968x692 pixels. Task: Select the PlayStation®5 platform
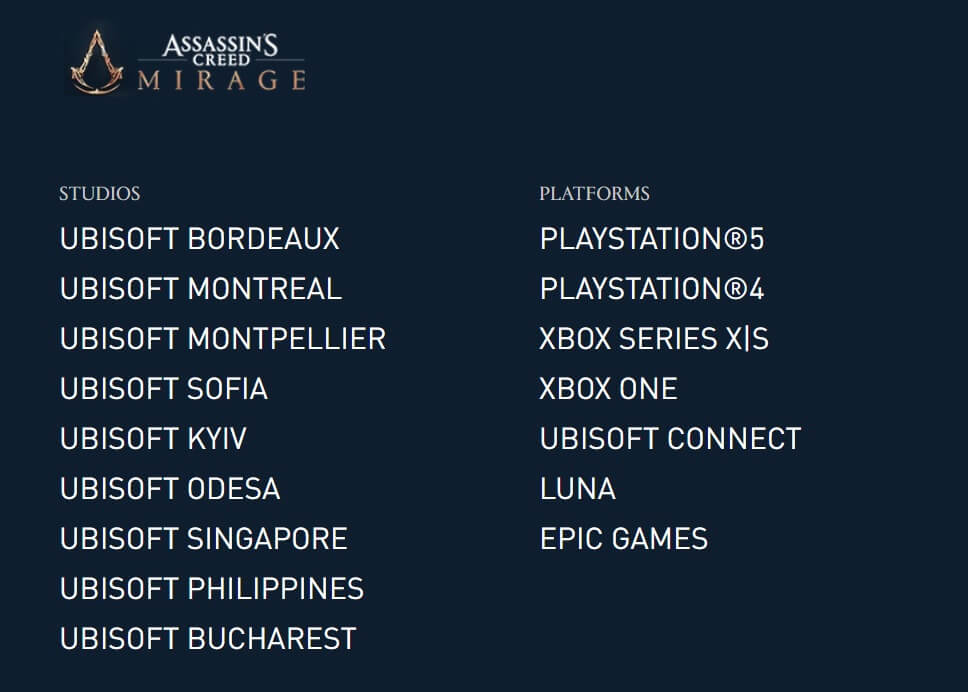point(652,239)
